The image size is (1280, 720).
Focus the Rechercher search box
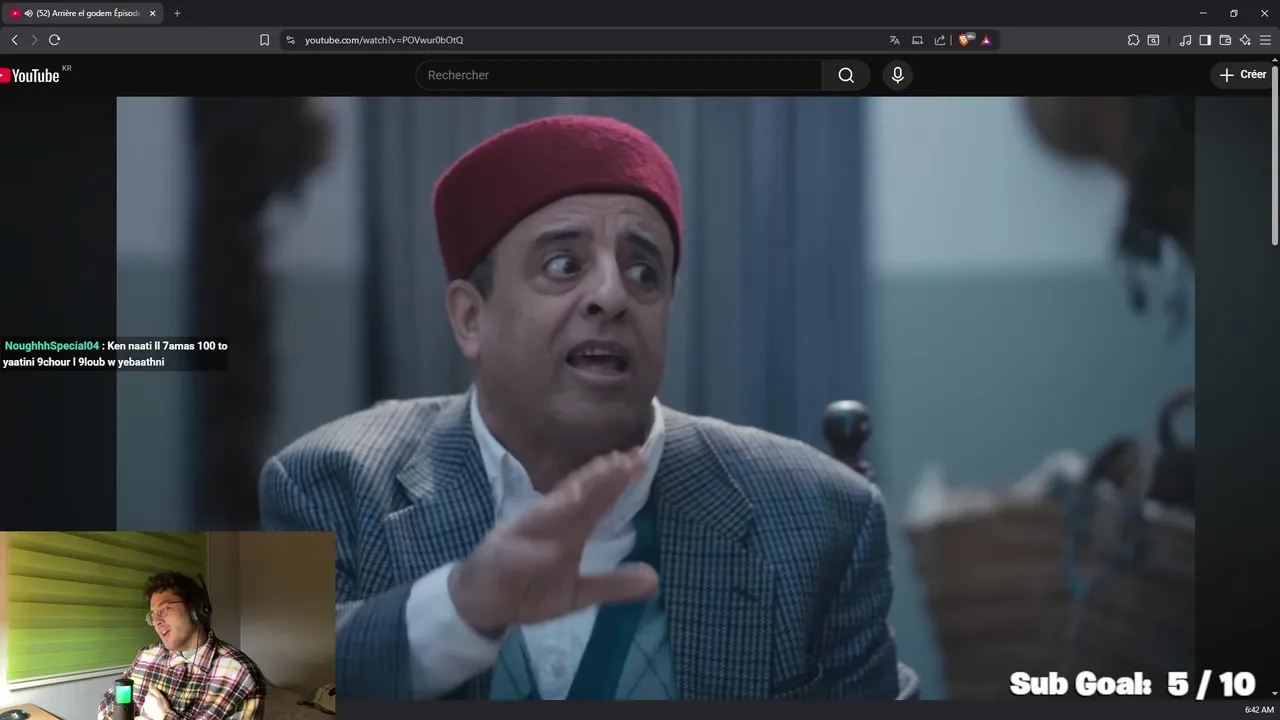[x=619, y=75]
